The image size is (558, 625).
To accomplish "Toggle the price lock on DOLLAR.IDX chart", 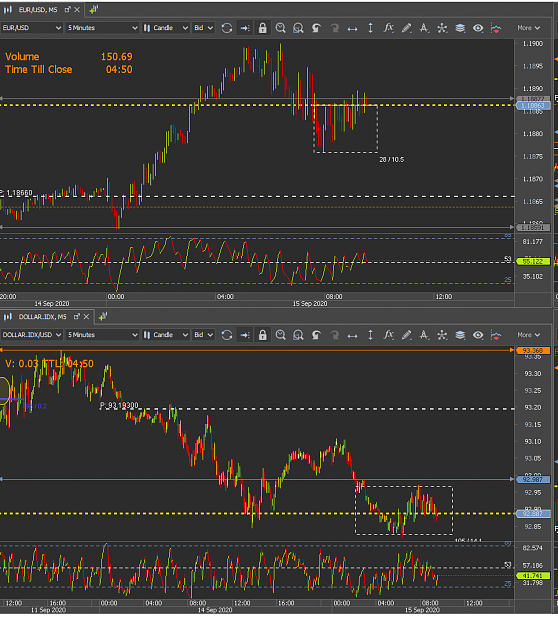I will point(262,335).
